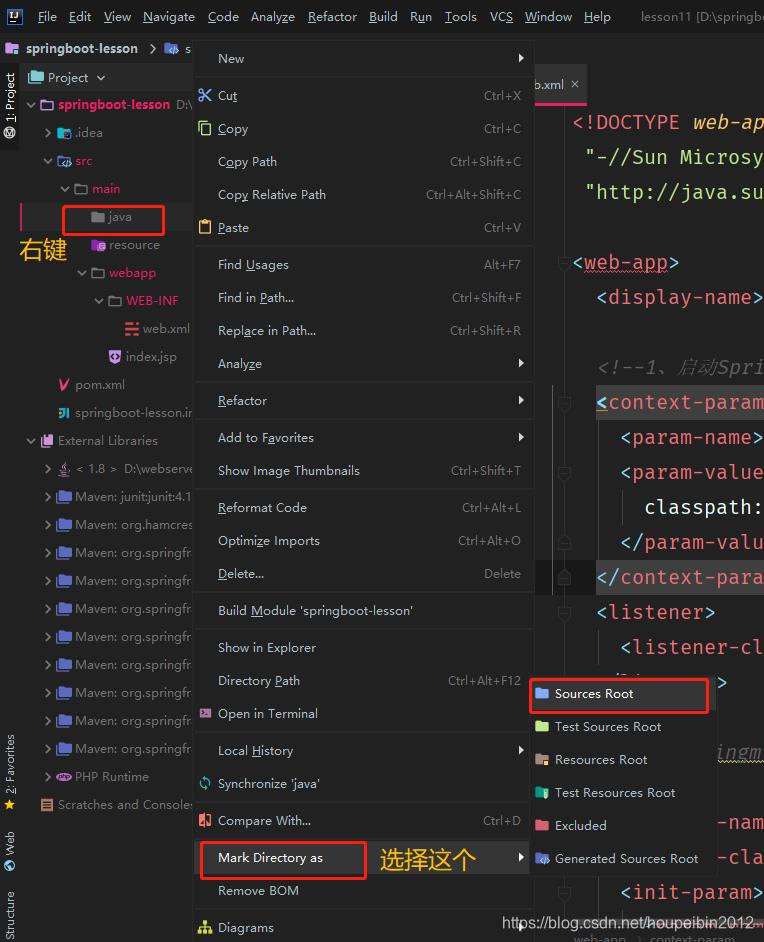Click the Excluded red folder icon
This screenshot has height=942, width=764.
click(x=542, y=825)
